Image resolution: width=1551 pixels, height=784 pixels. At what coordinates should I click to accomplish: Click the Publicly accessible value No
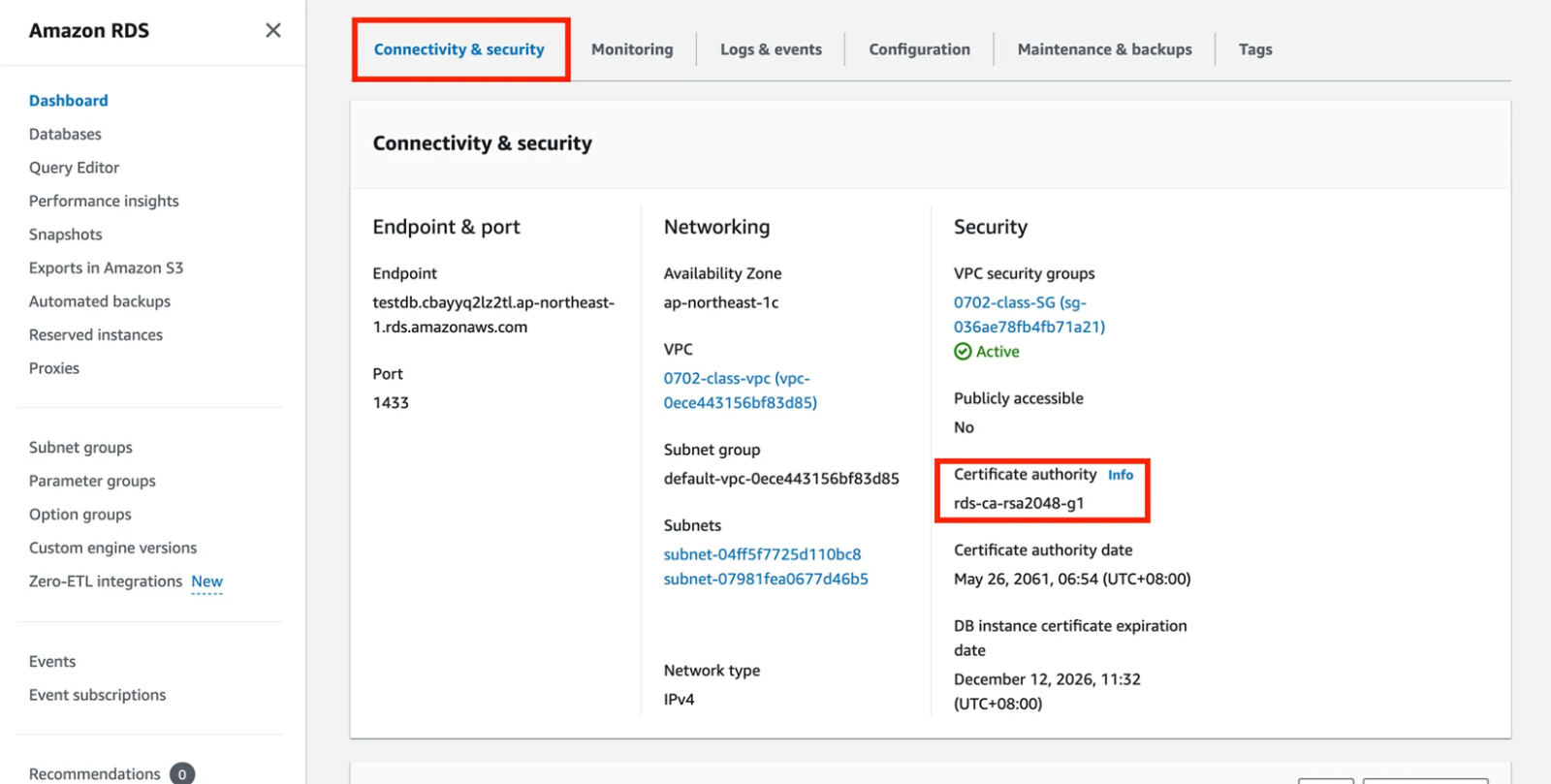pos(964,427)
